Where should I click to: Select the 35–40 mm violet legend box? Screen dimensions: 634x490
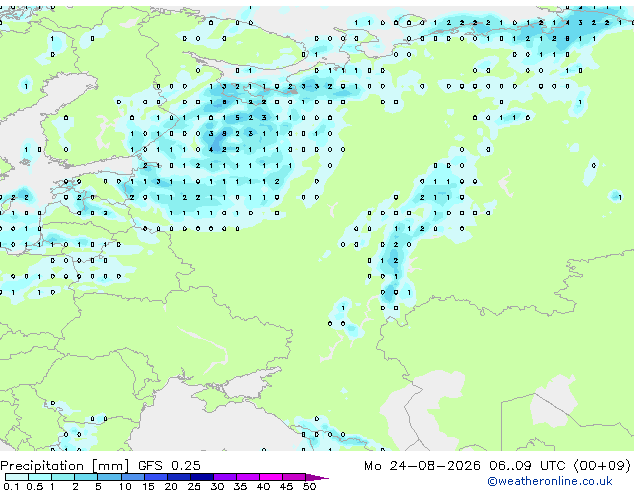click(248, 477)
